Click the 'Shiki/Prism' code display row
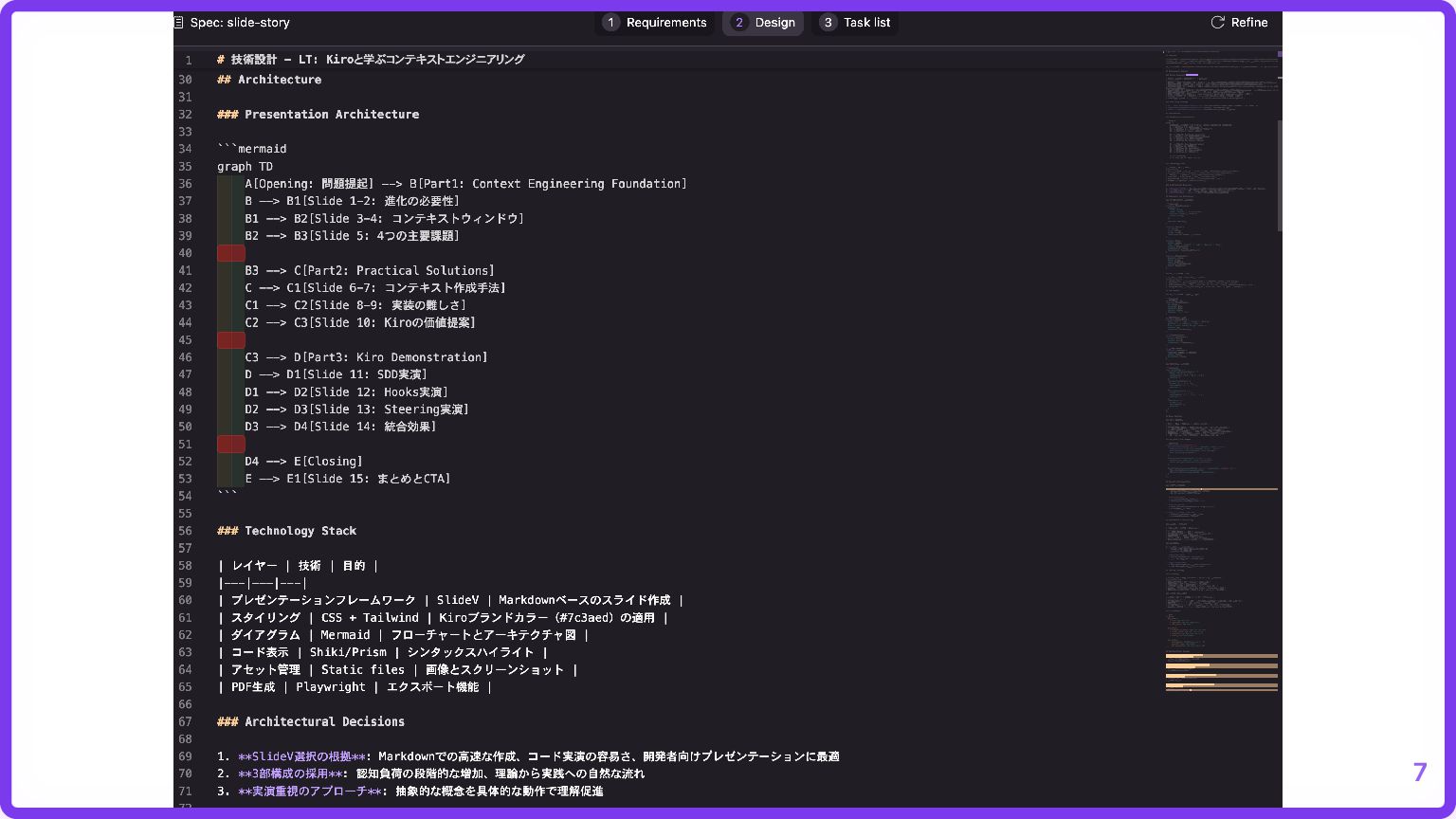The height and width of the screenshot is (819, 1456). coord(383,652)
